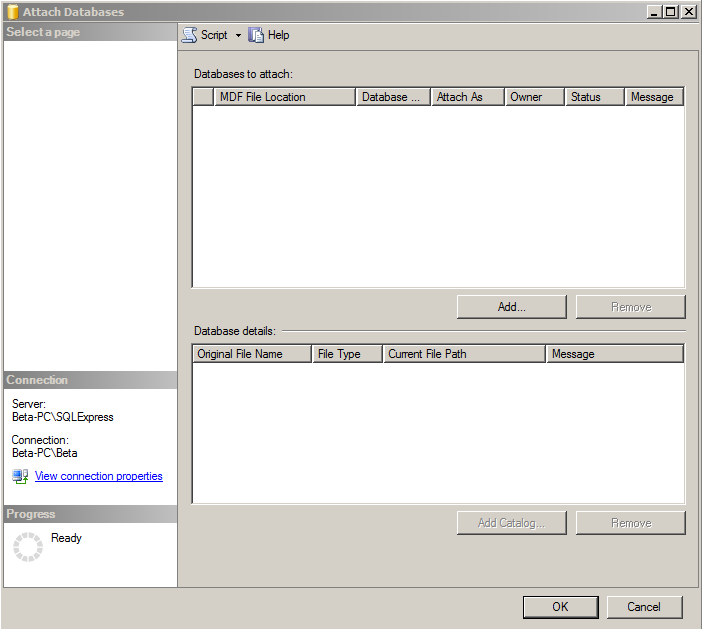Screen dimensions: 702x629
Task: Open the Script dropdown arrow
Action: [238, 35]
